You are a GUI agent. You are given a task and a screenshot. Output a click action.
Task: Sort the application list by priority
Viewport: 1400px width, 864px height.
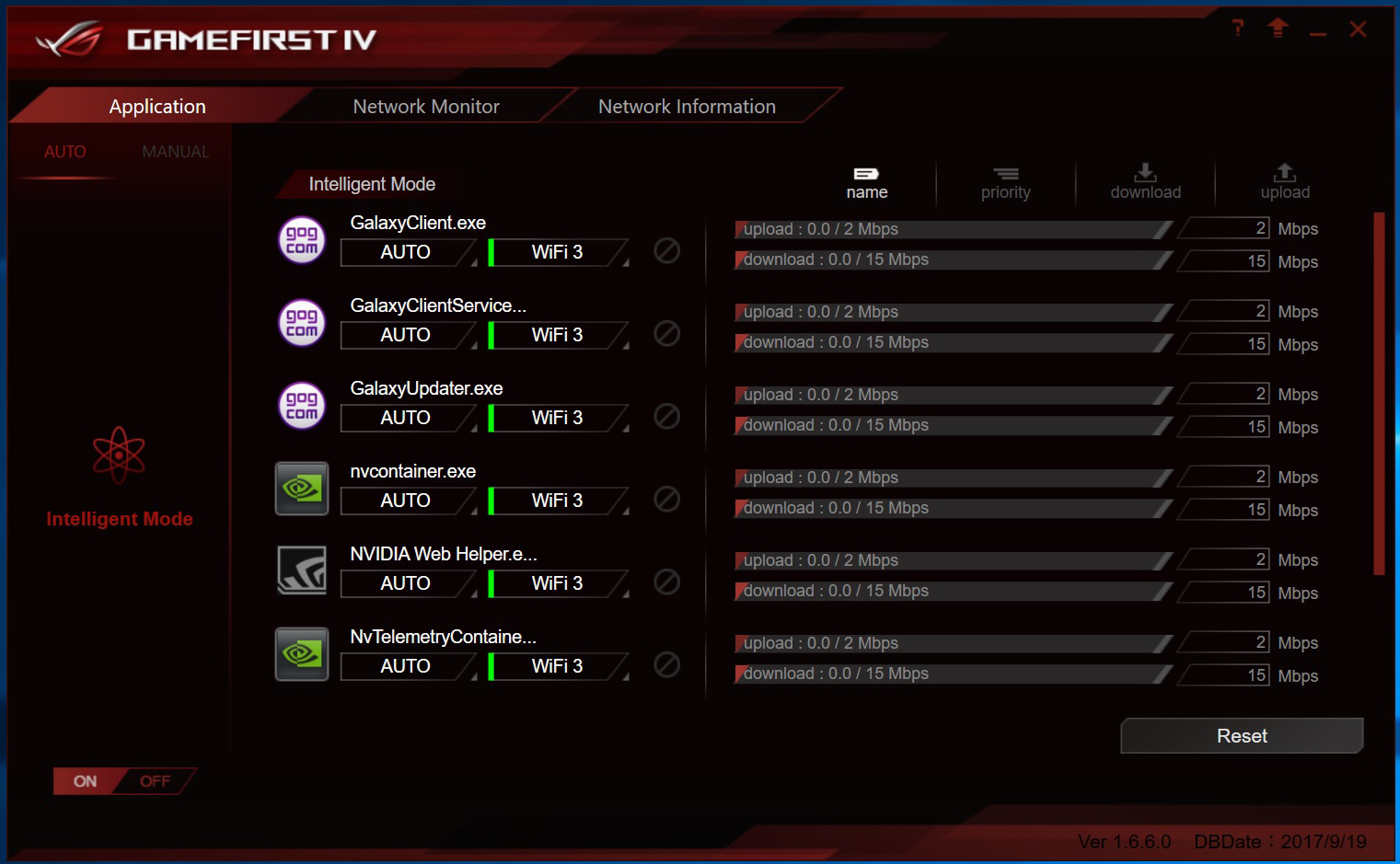1006,183
